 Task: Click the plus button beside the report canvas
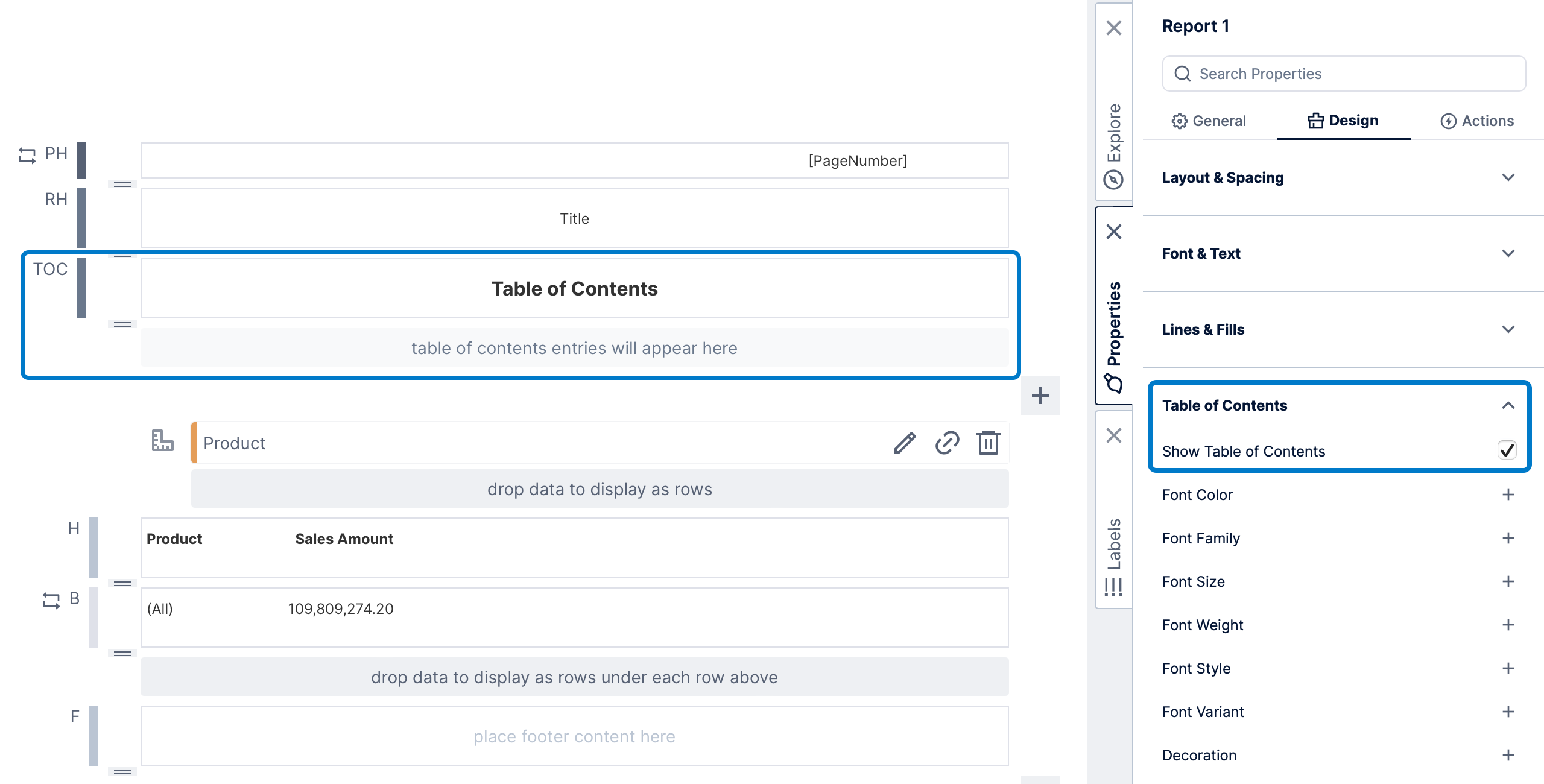click(x=1039, y=396)
